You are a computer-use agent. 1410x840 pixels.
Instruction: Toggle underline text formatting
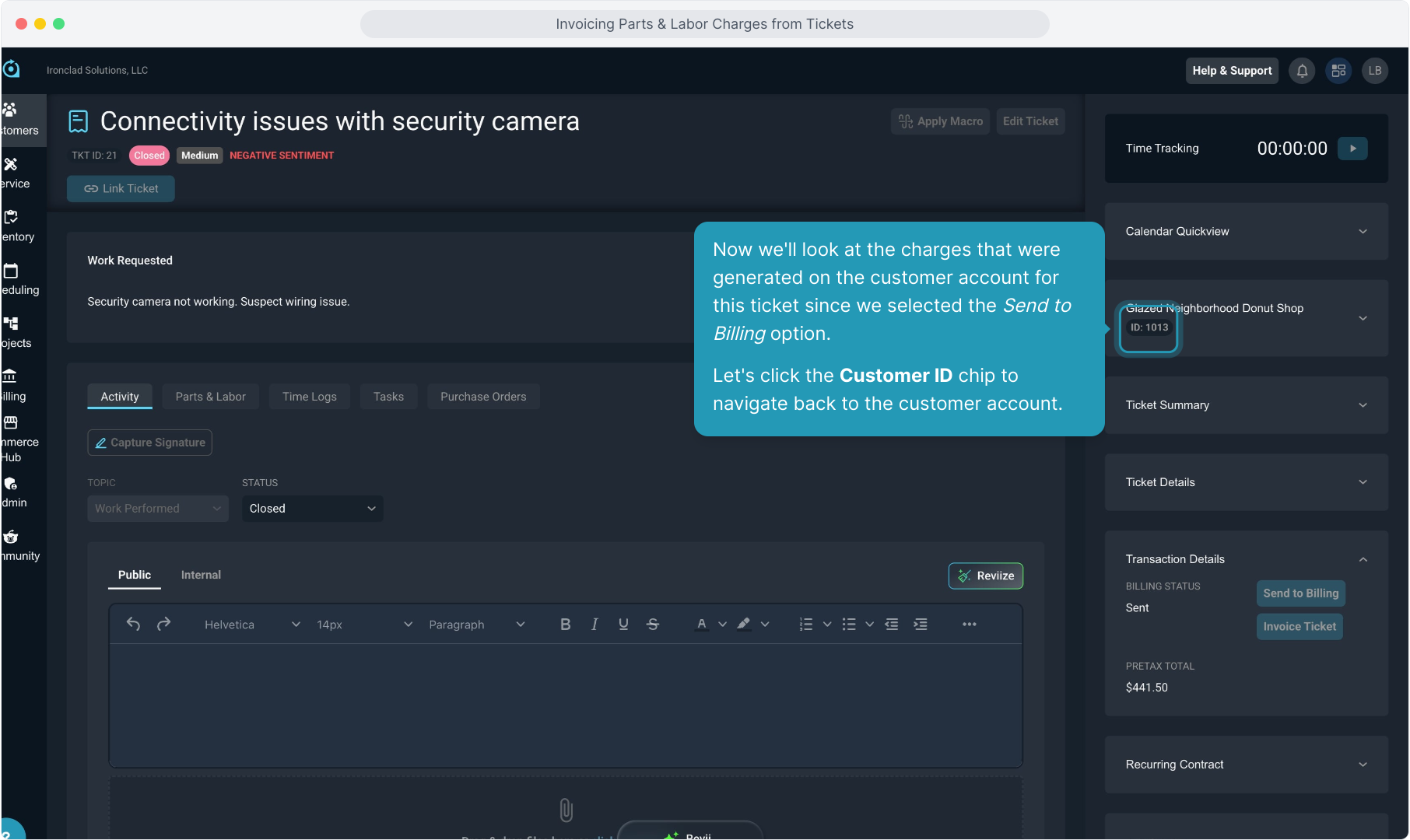point(623,624)
